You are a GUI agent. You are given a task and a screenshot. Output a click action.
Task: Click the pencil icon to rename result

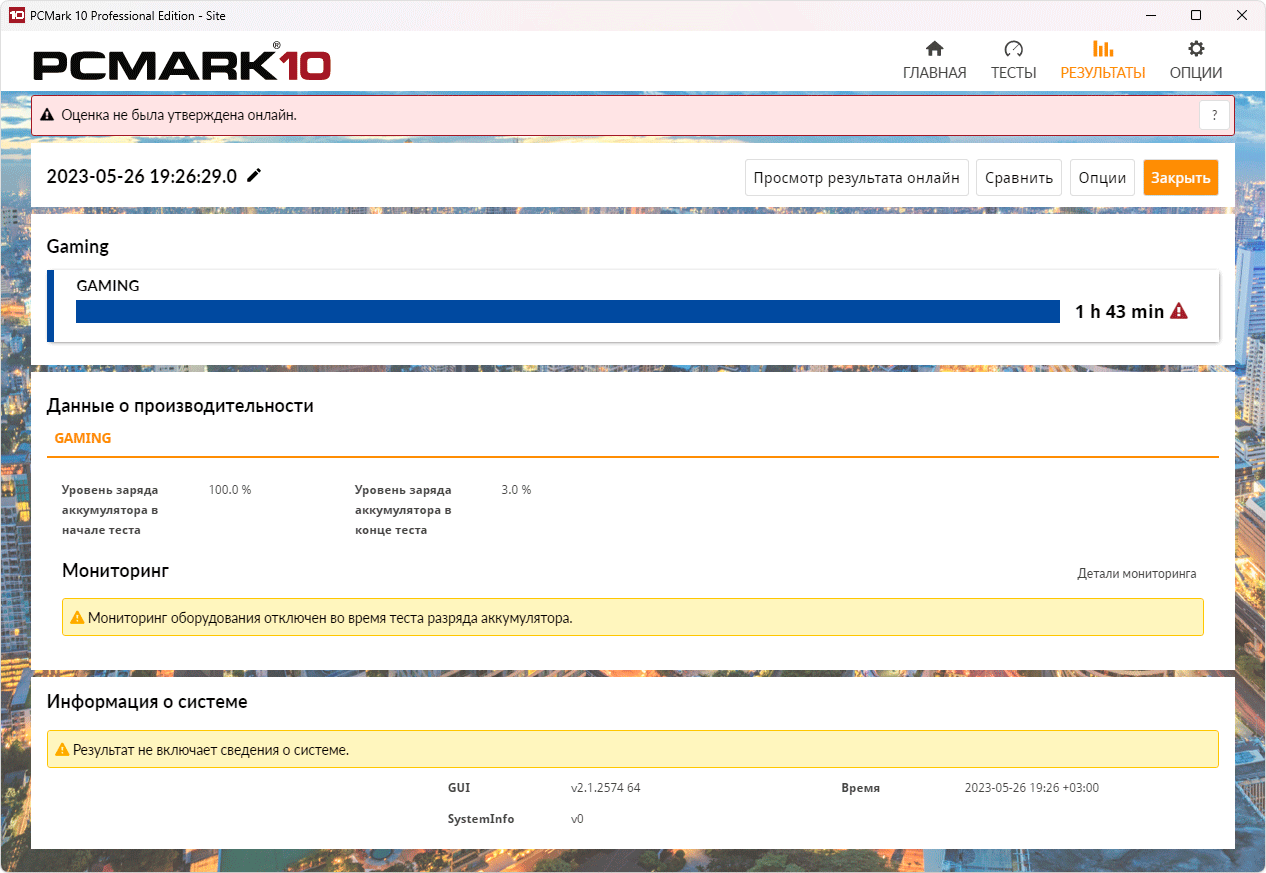(x=254, y=176)
